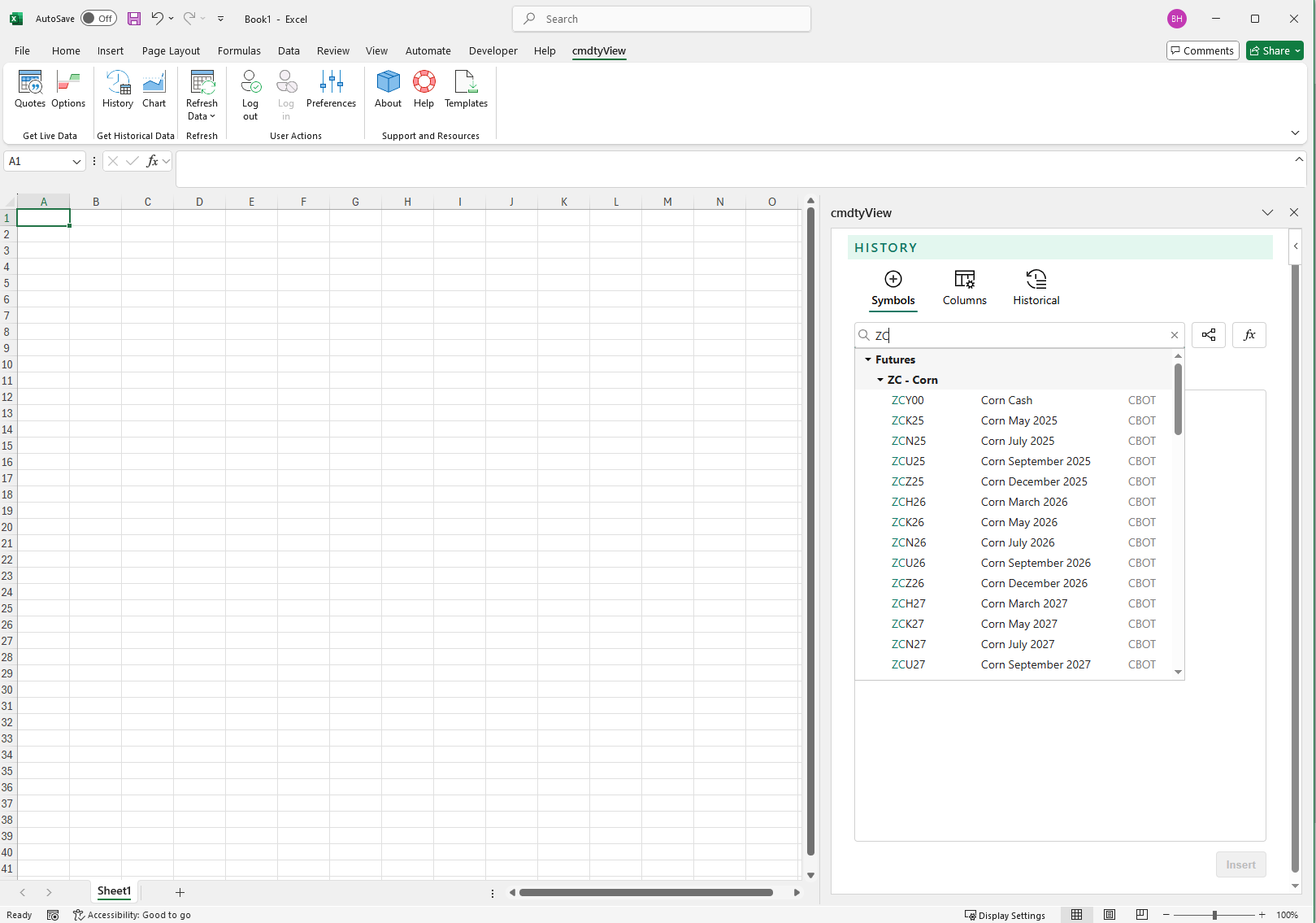Screen dimensions: 1316x923
Task: Switch to Page Layout view
Action: point(1109,915)
